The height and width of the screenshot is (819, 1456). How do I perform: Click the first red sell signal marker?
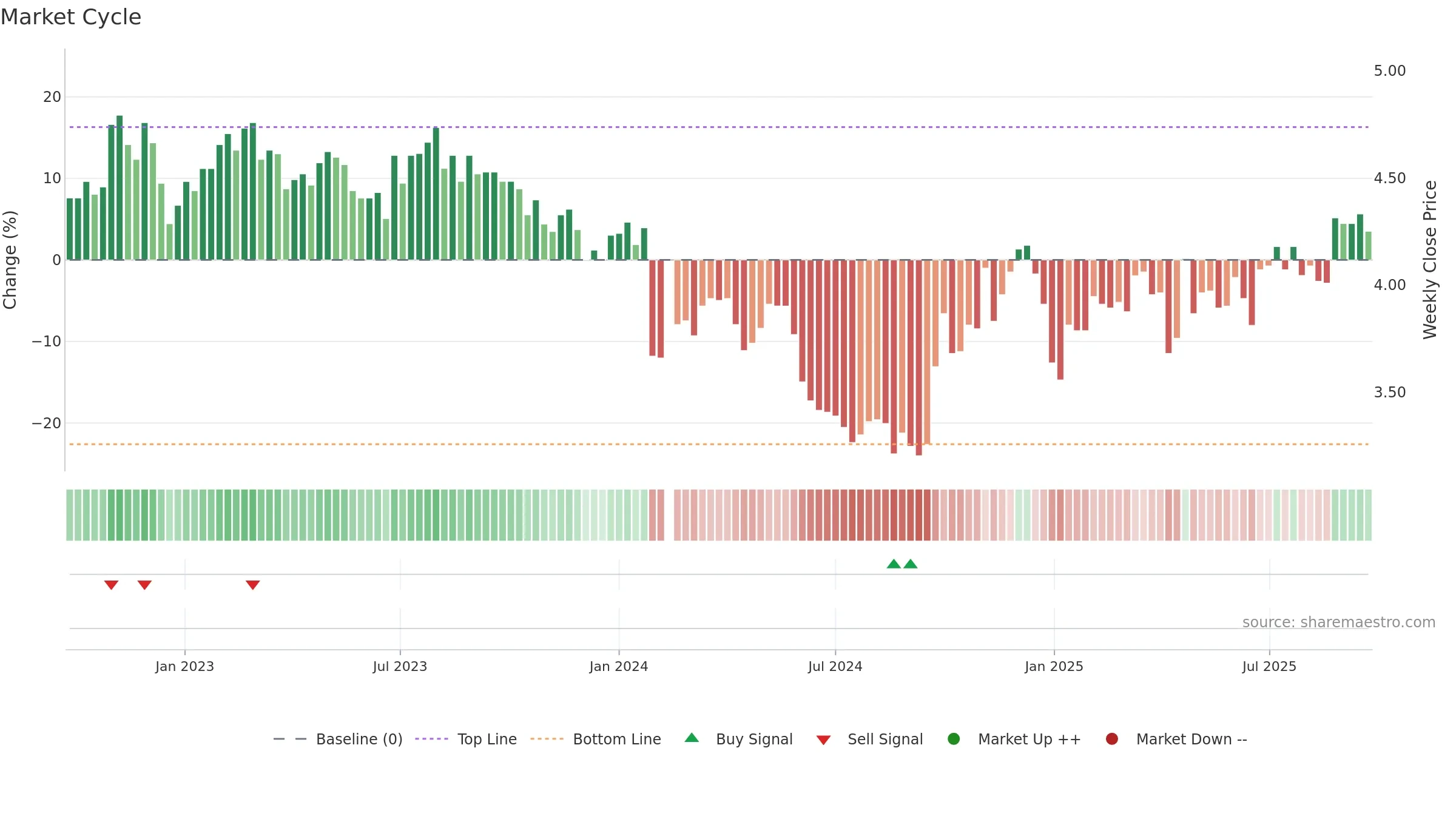pyautogui.click(x=111, y=585)
